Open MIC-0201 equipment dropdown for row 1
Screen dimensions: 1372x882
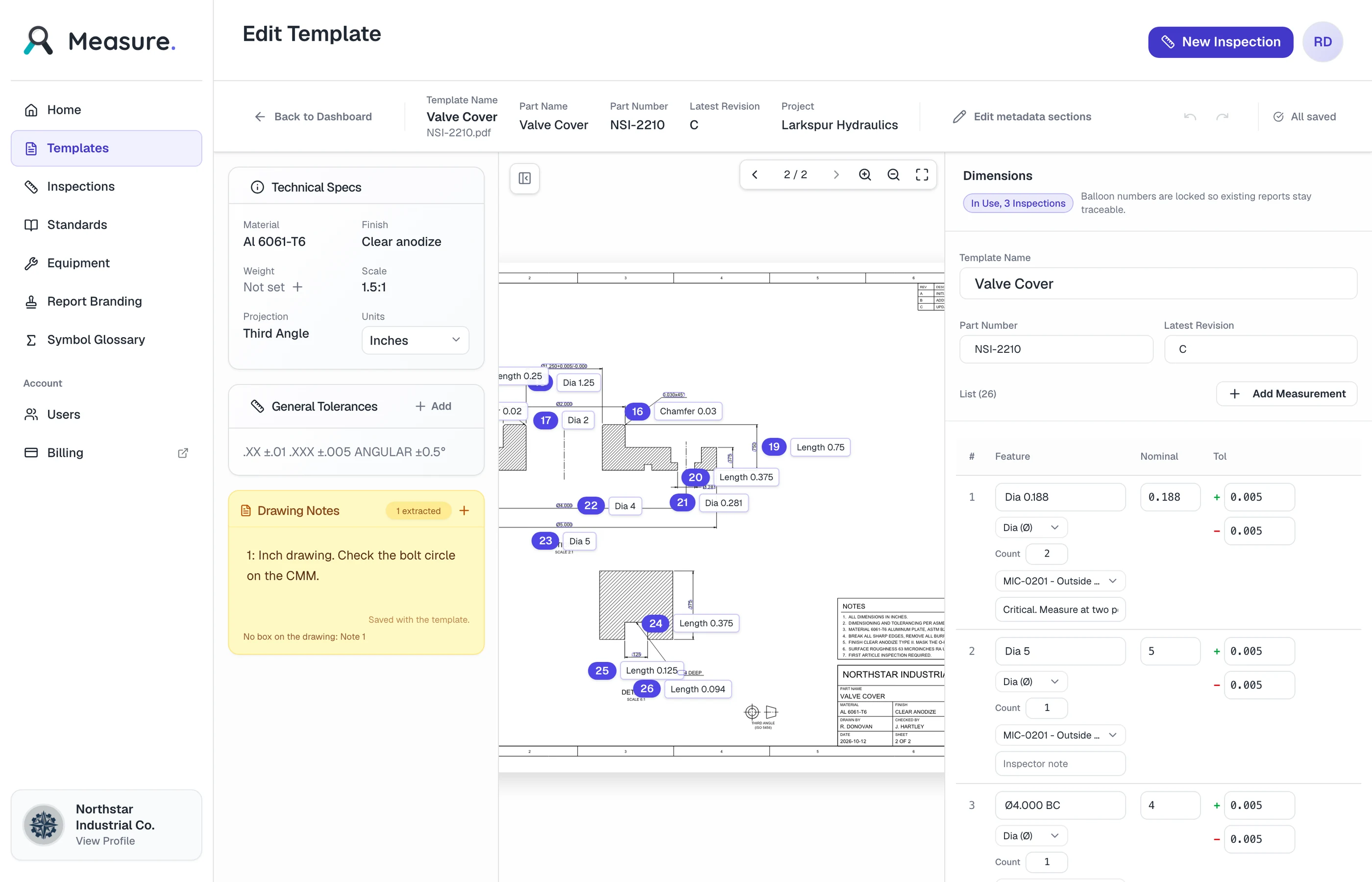point(1060,581)
